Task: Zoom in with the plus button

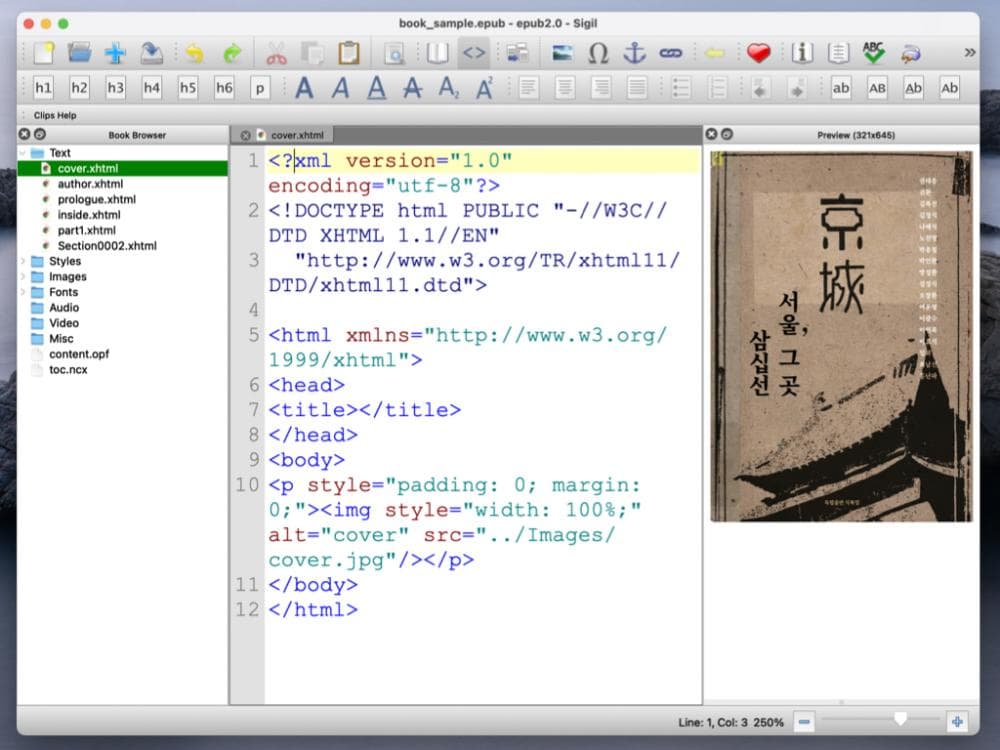Action: [x=957, y=722]
